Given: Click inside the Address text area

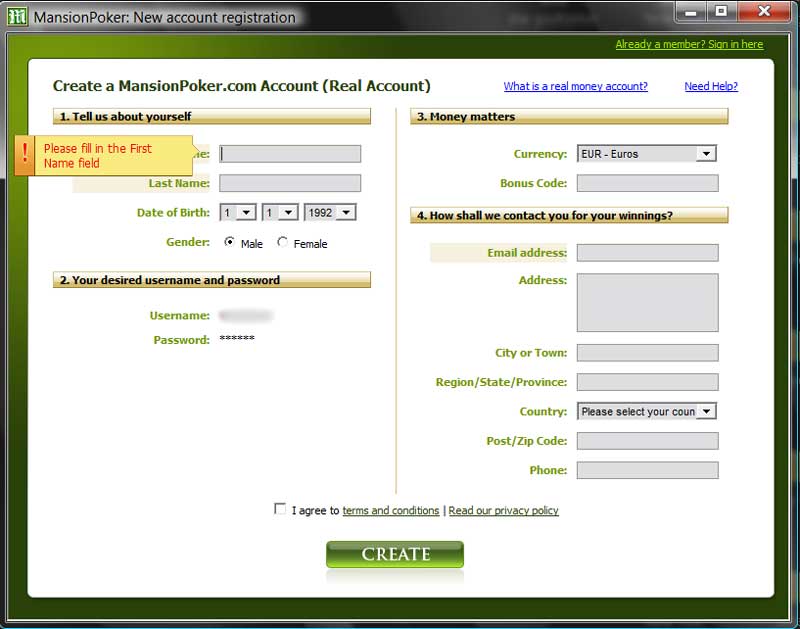Looking at the screenshot, I should [x=647, y=303].
